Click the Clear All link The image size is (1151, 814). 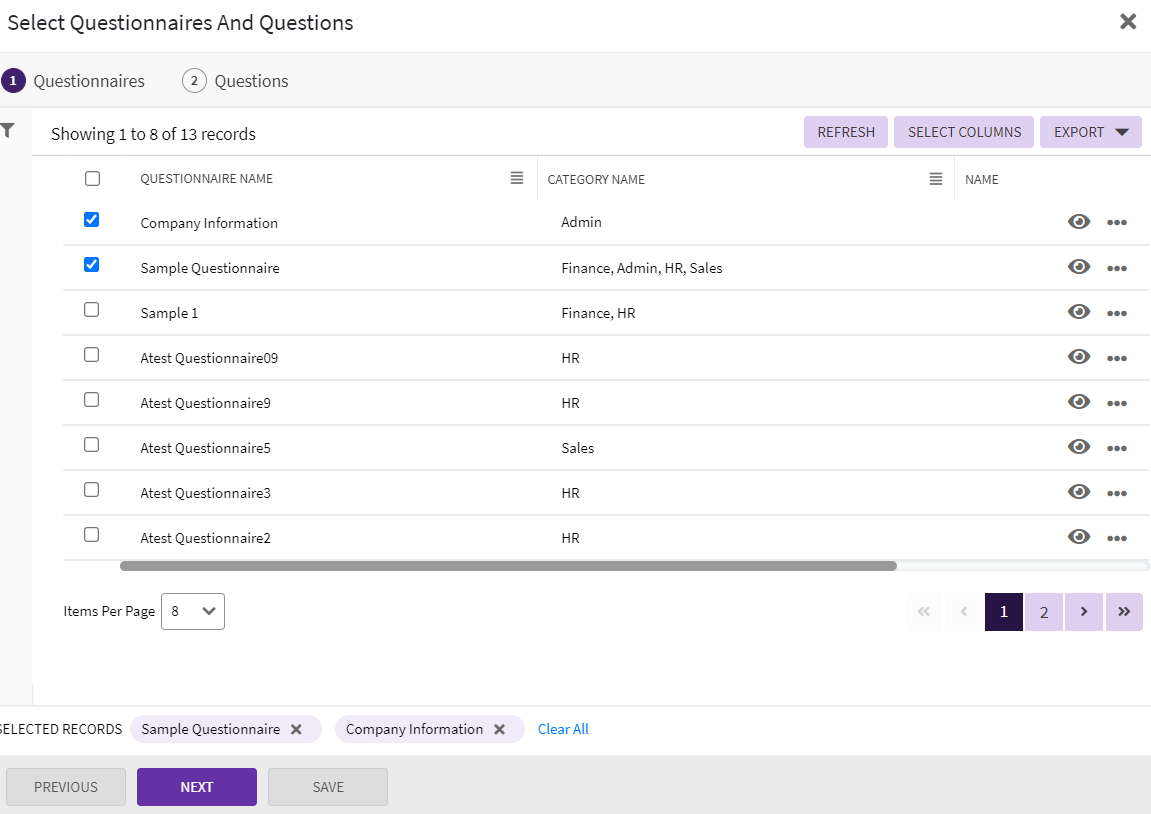[563, 729]
